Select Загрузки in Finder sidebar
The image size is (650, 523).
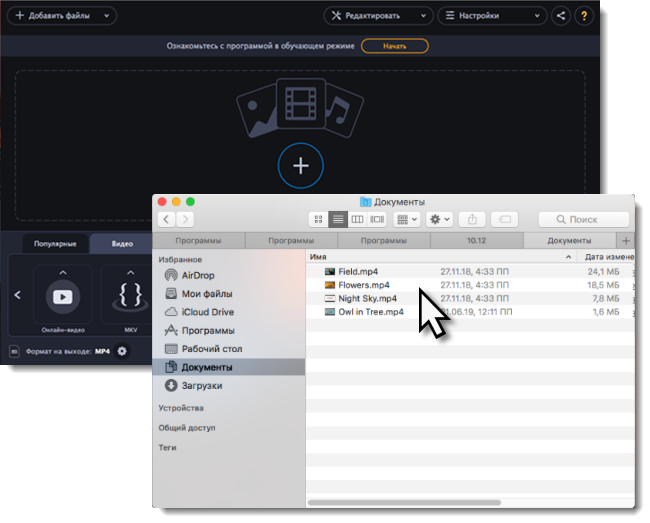(202, 385)
